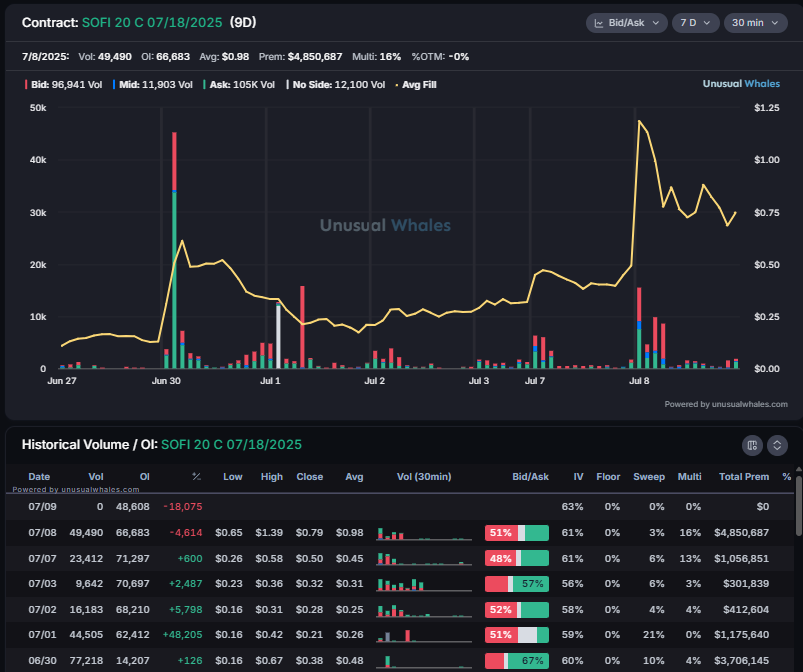The image size is (803, 672).
Task: Open the 30 min interval dropdown
Action: [x=755, y=23]
